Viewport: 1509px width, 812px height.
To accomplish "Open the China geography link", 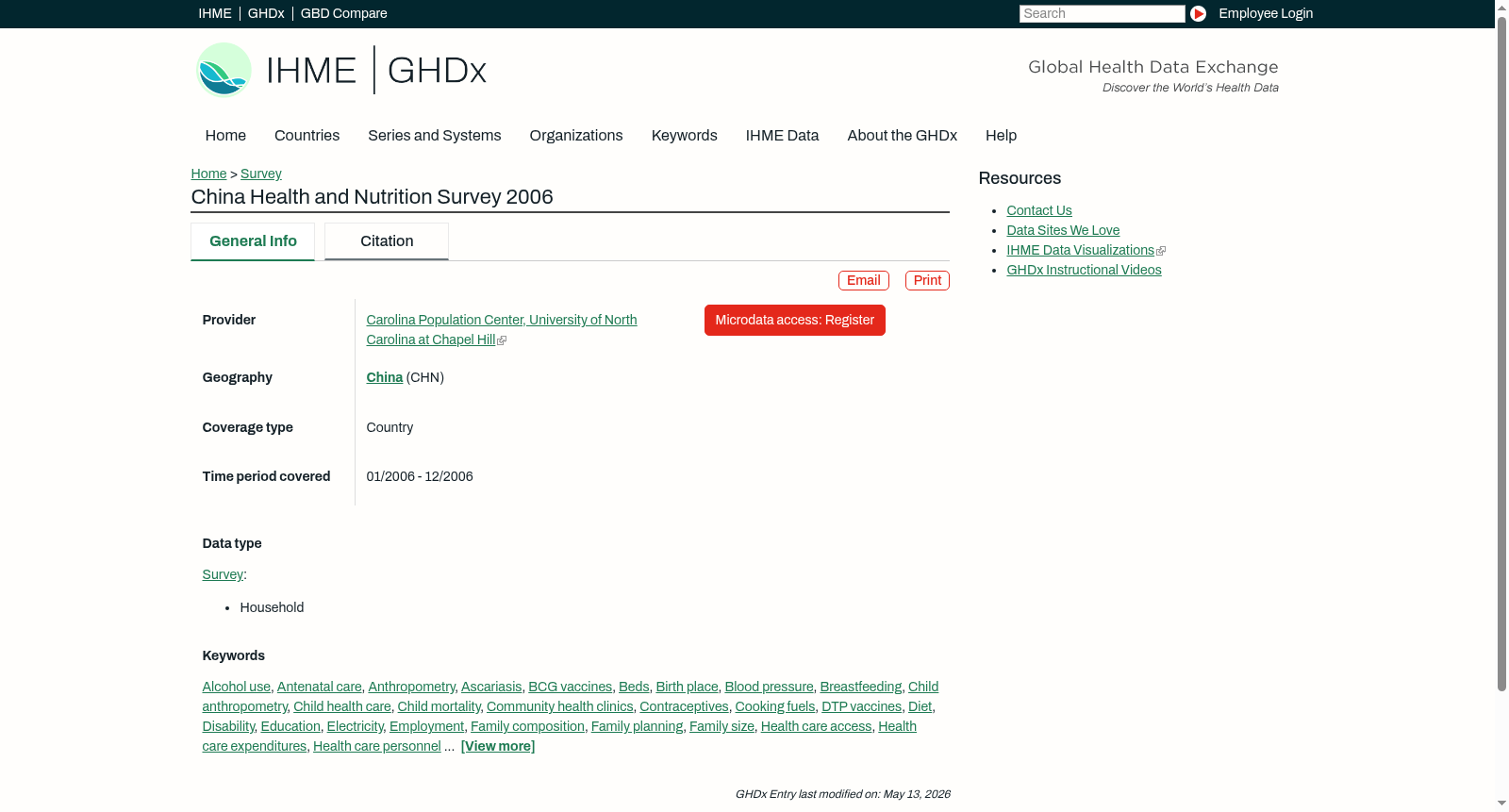I will pos(385,377).
